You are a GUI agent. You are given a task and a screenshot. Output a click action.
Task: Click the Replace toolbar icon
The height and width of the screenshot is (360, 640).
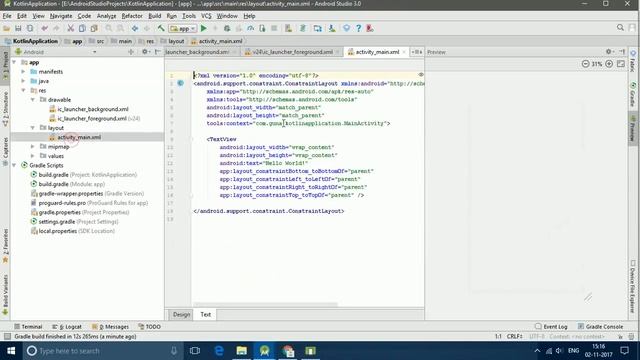(120, 29)
